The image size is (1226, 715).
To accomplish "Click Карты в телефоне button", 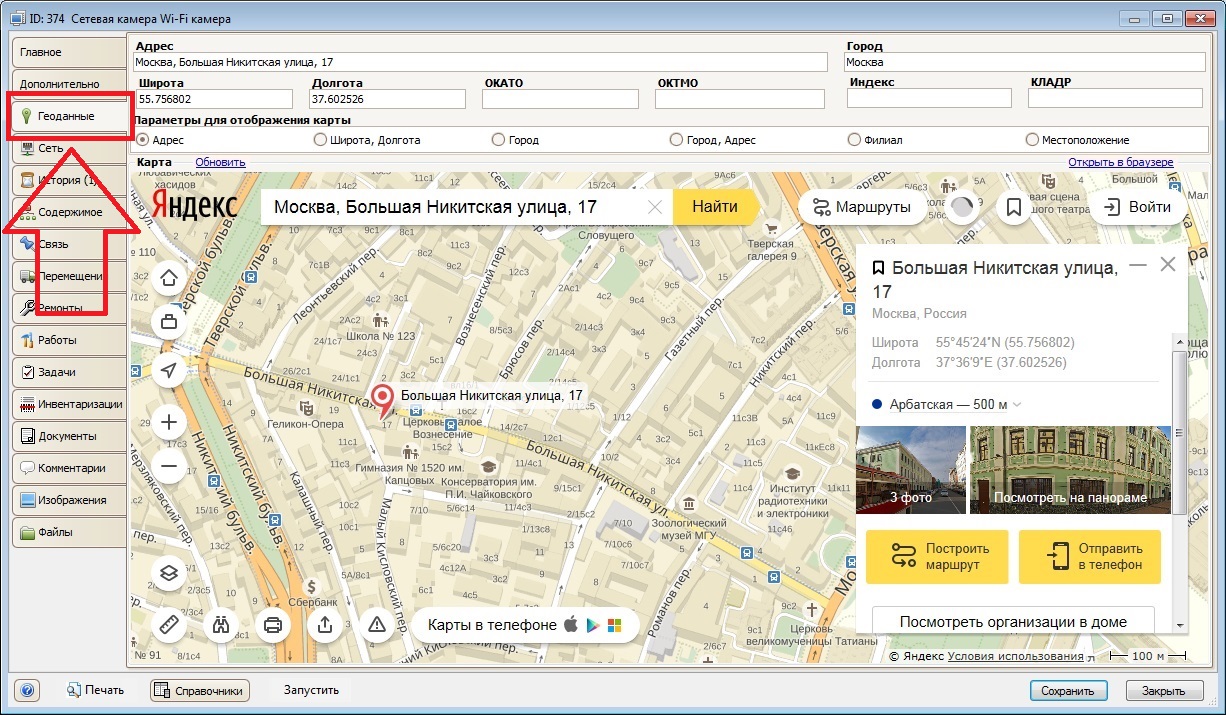I will 525,625.
